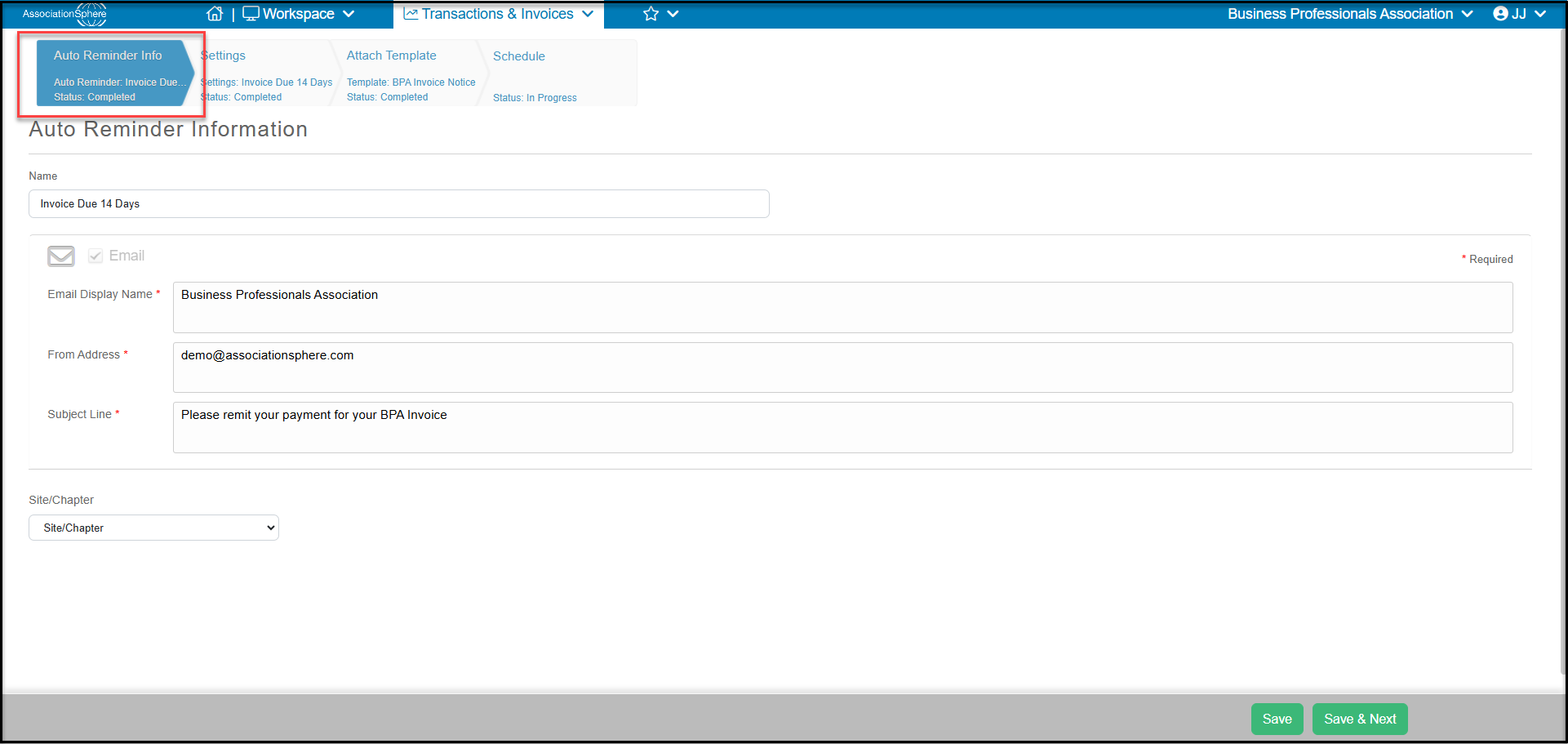This screenshot has height=744, width=1568.
Task: Click the Site/Chapter label text
Action: (x=61, y=500)
